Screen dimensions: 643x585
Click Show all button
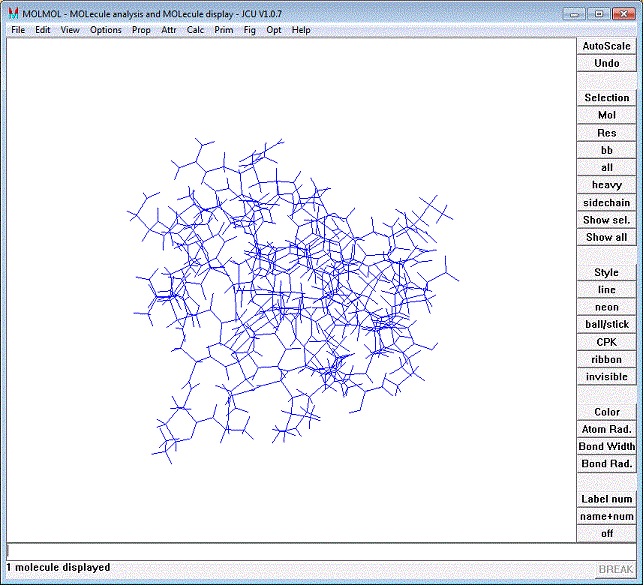click(607, 237)
